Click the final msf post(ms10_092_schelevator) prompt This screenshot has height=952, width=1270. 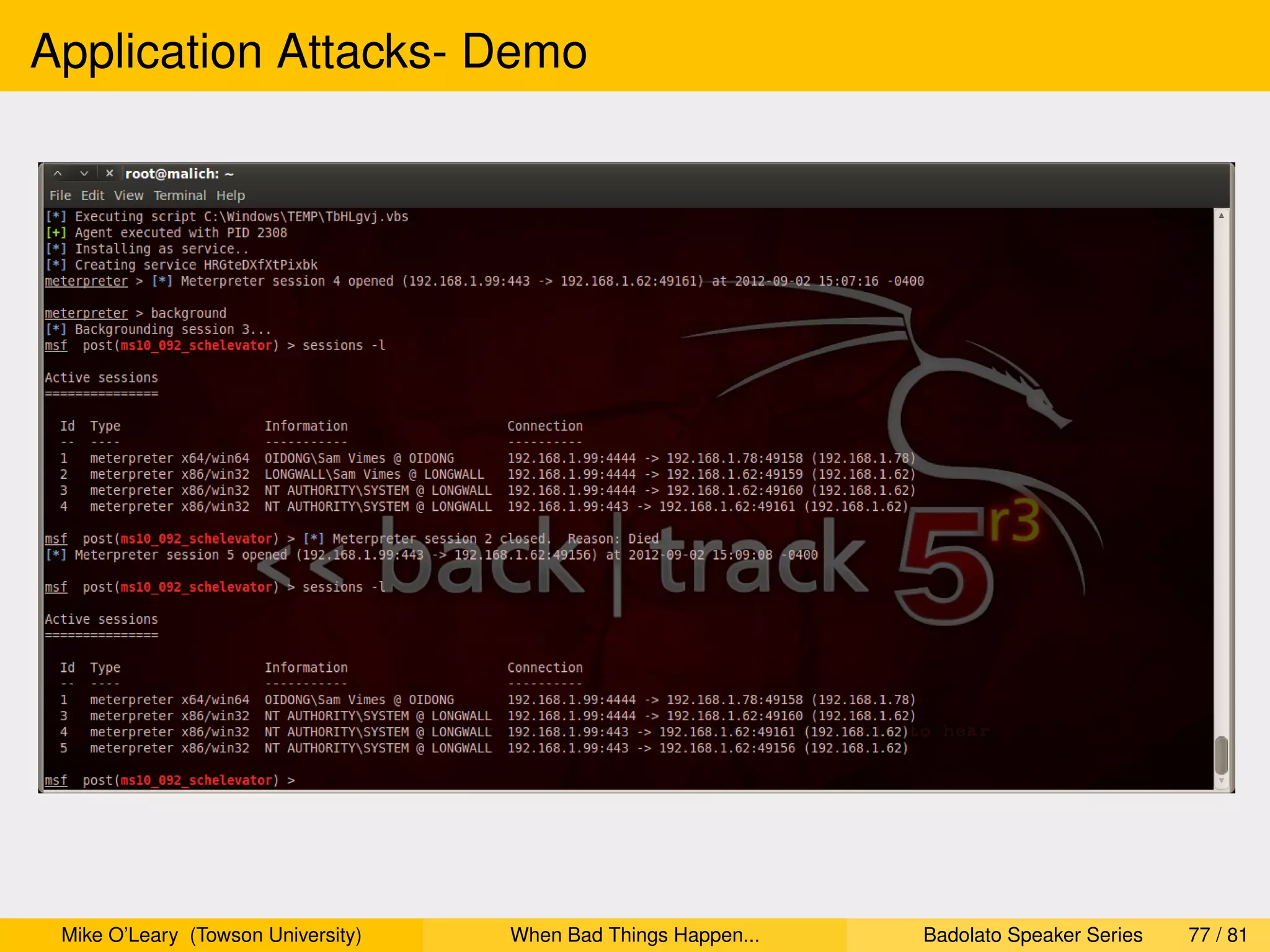(x=169, y=781)
